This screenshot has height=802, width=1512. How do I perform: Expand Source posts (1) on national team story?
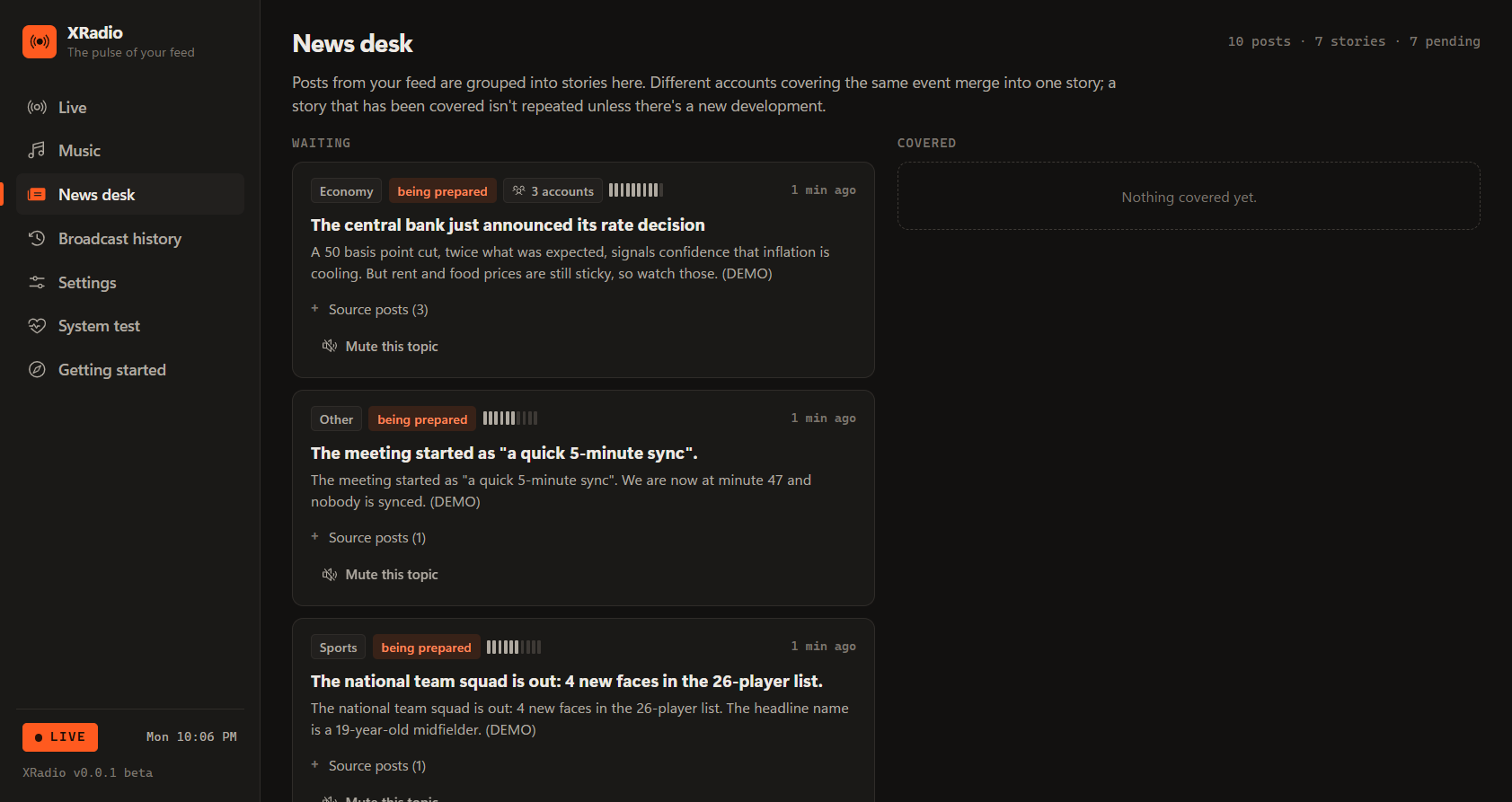369,766
